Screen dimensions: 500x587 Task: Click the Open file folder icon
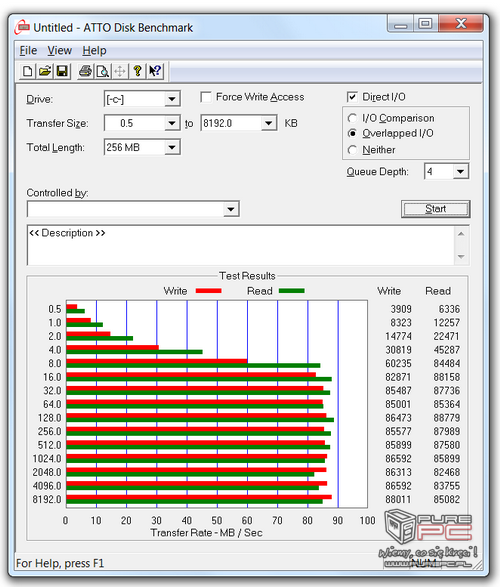(x=45, y=71)
